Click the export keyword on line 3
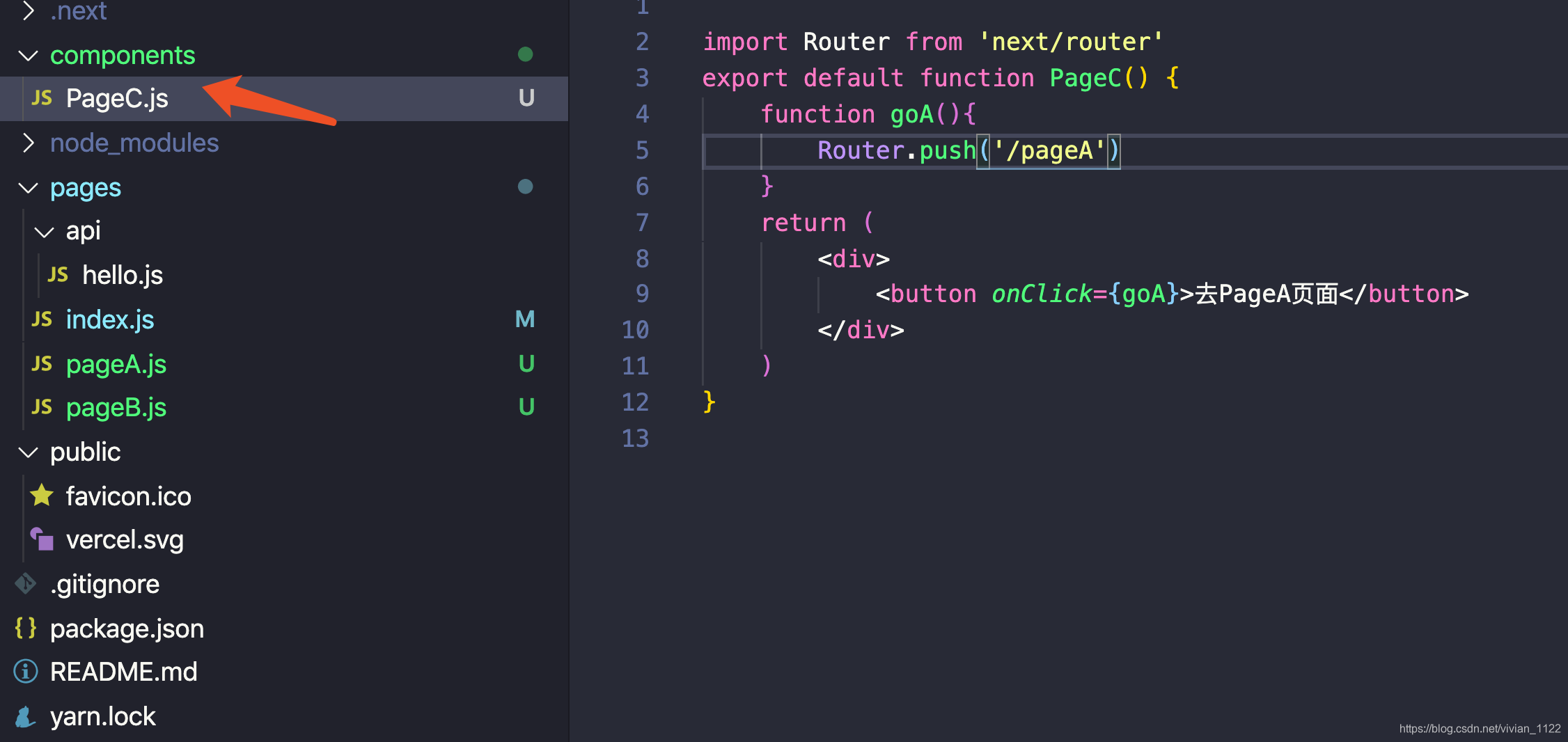 point(744,78)
